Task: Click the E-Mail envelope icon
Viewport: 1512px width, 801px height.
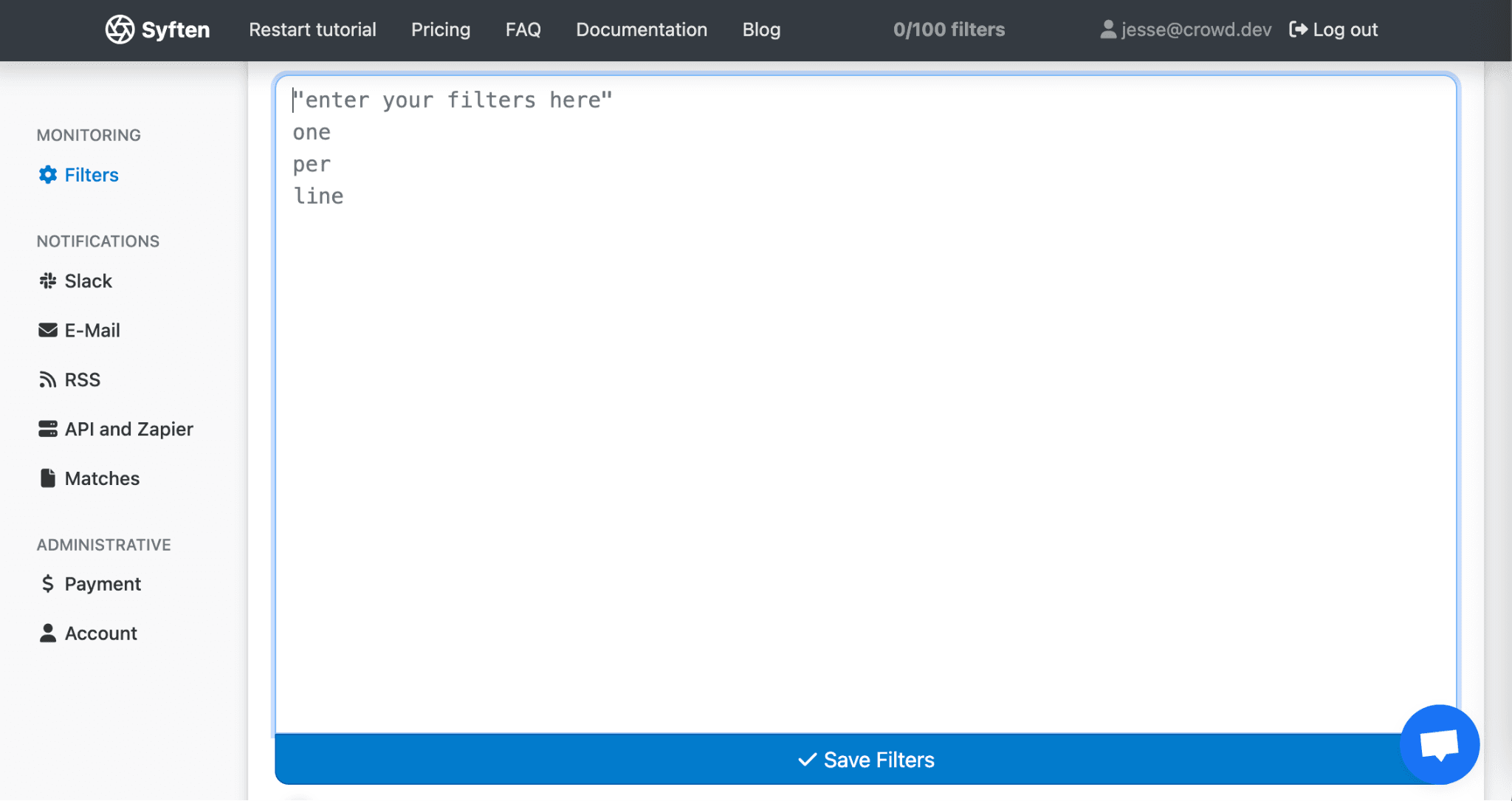Action: 48,330
